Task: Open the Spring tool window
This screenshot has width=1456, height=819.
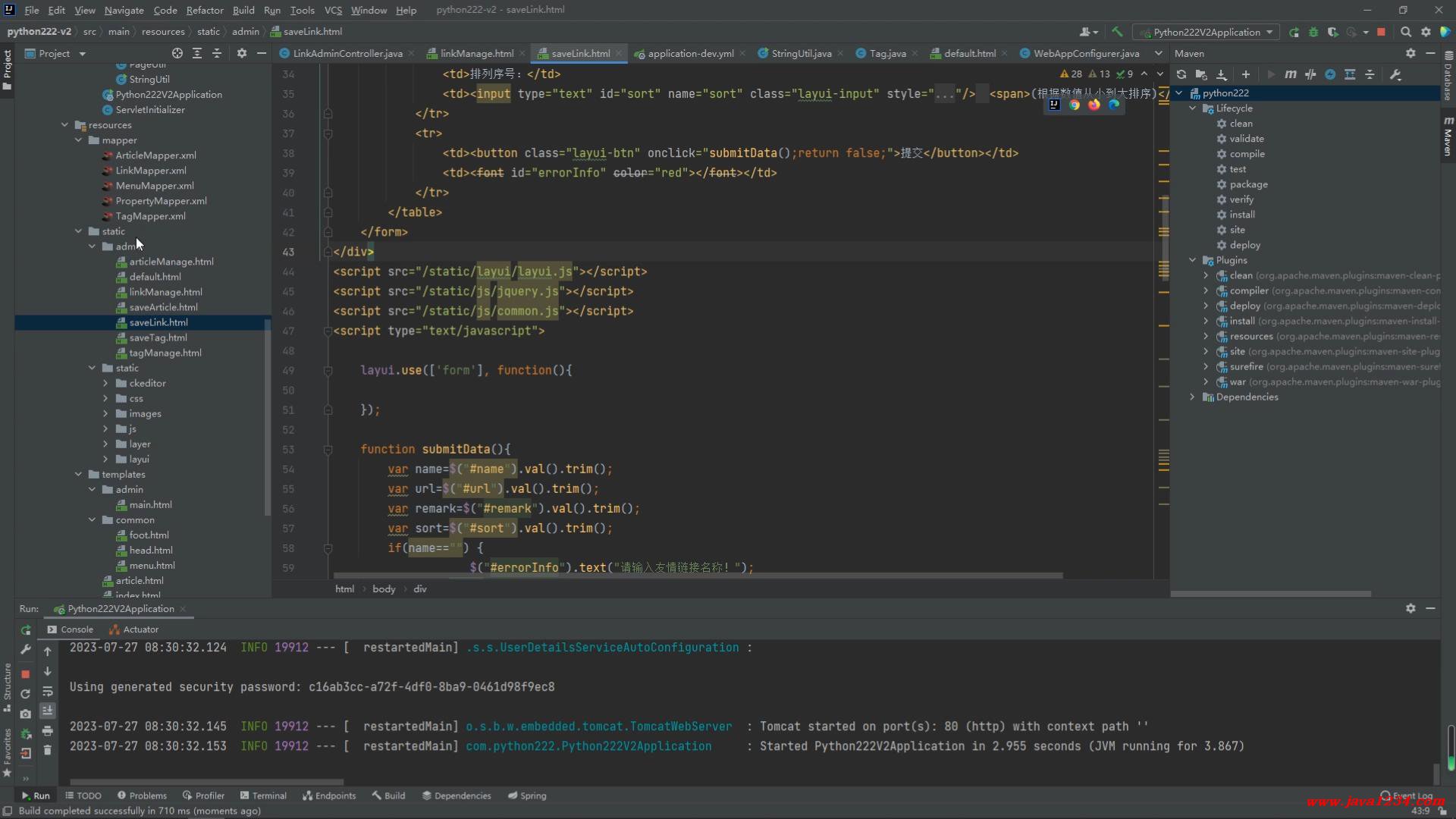Action: click(527, 795)
